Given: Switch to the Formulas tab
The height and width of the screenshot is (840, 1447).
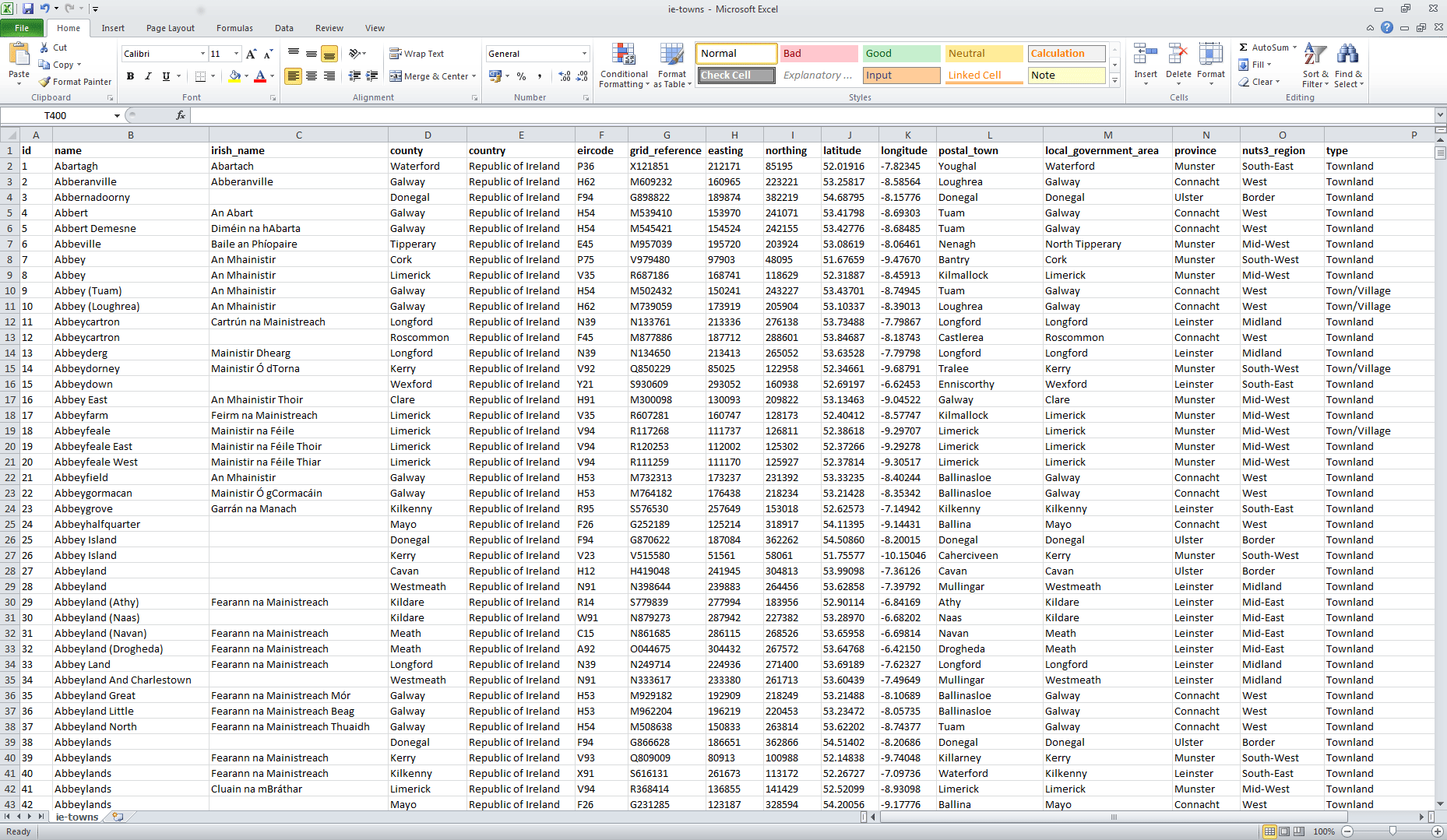Looking at the screenshot, I should (234, 28).
